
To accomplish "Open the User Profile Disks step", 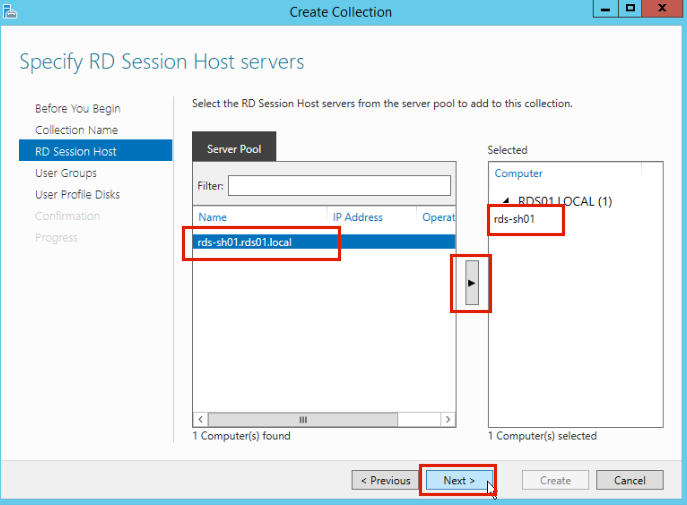I will [x=78, y=195].
